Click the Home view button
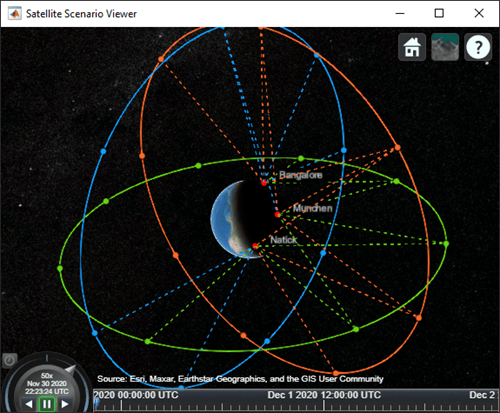 coord(412,47)
